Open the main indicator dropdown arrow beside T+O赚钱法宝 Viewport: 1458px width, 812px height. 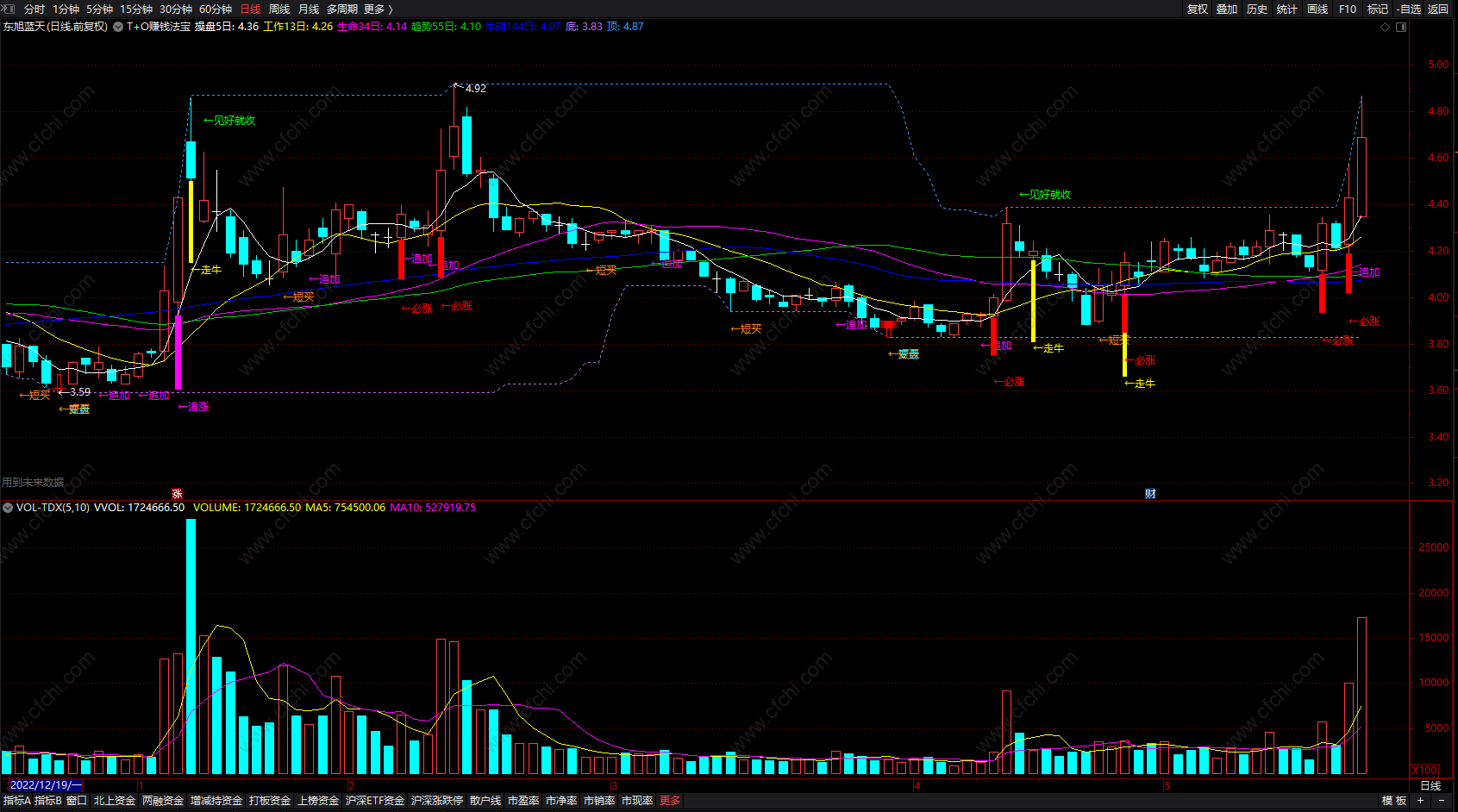(118, 27)
